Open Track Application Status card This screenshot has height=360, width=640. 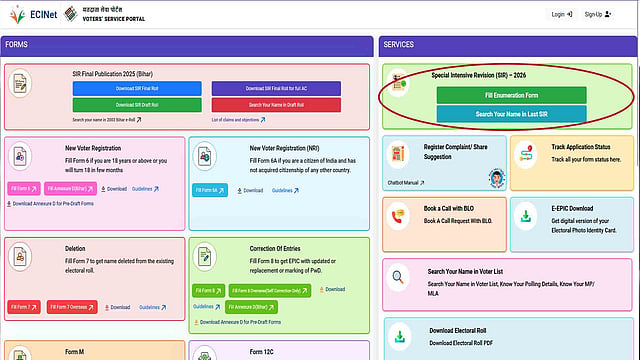(x=572, y=163)
